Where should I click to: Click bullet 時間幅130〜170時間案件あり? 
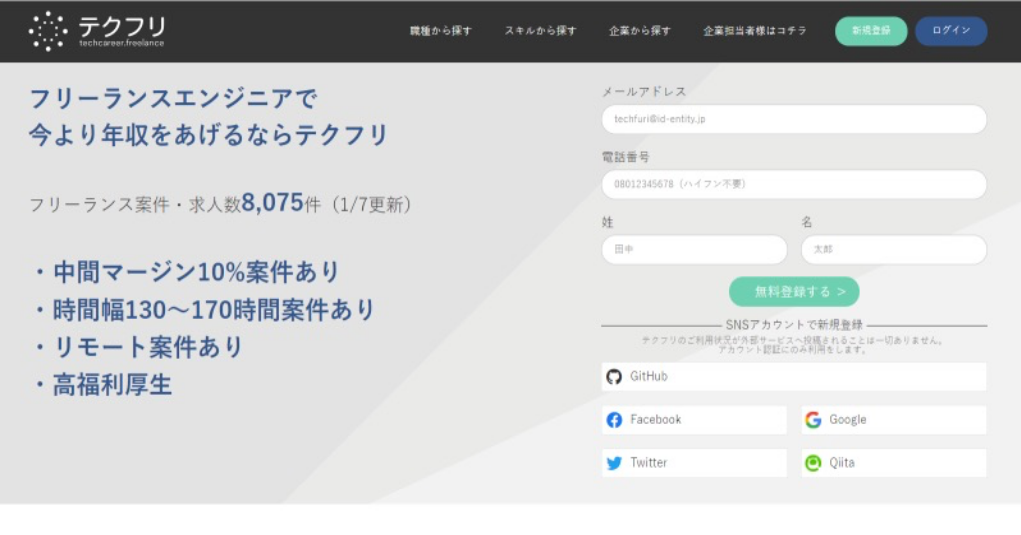[214, 310]
